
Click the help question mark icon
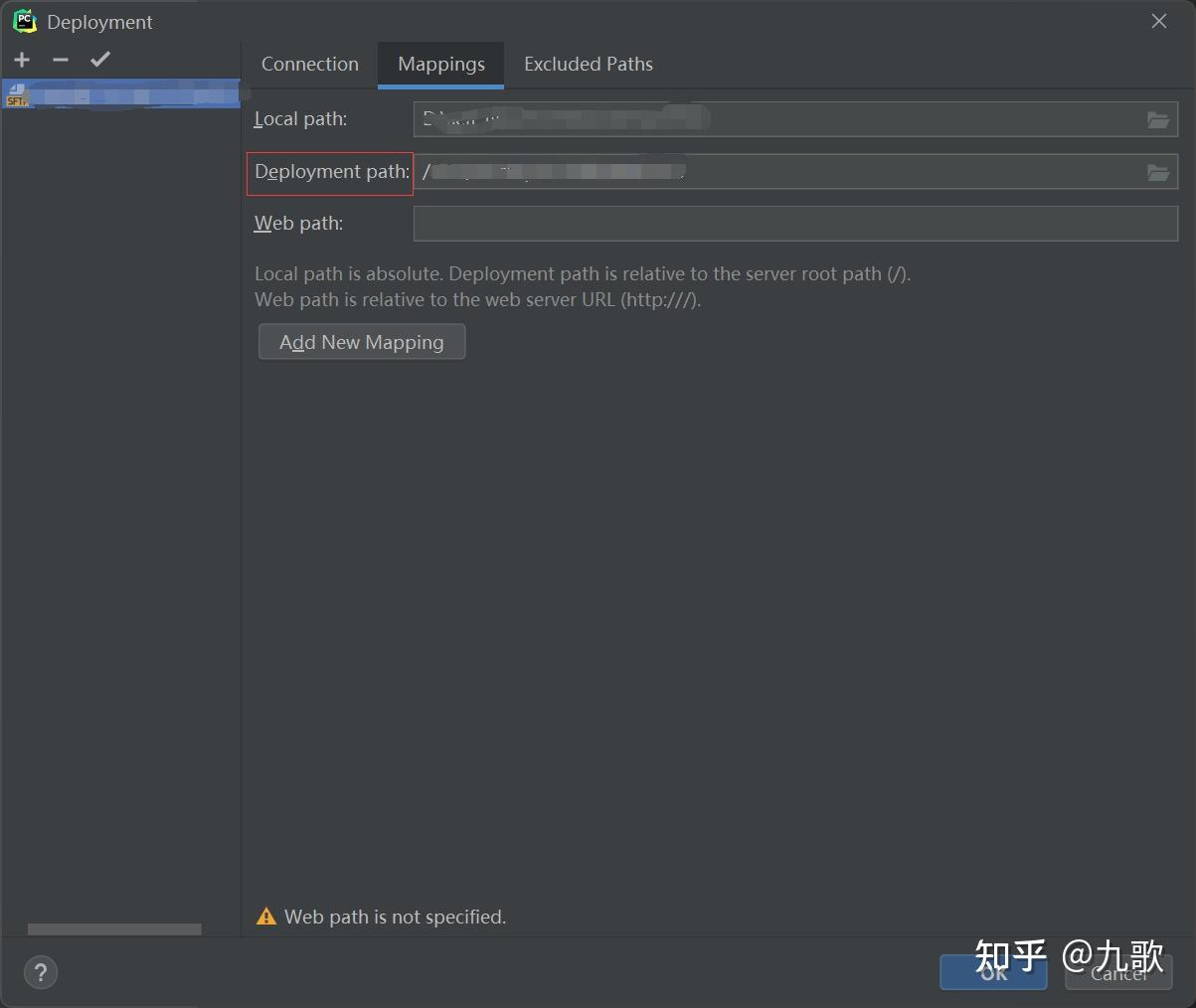[x=40, y=972]
